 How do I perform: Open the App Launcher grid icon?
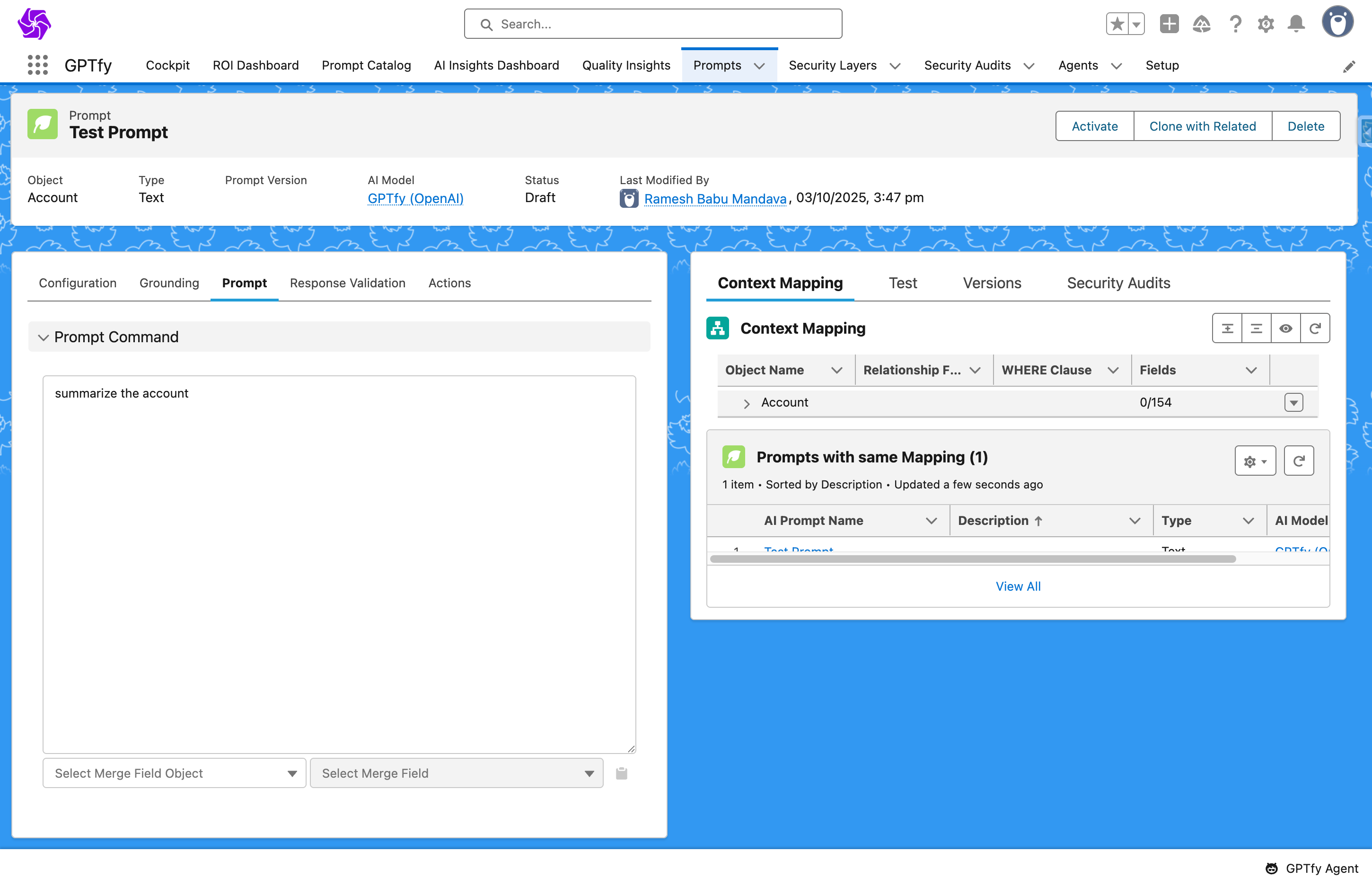tap(37, 65)
